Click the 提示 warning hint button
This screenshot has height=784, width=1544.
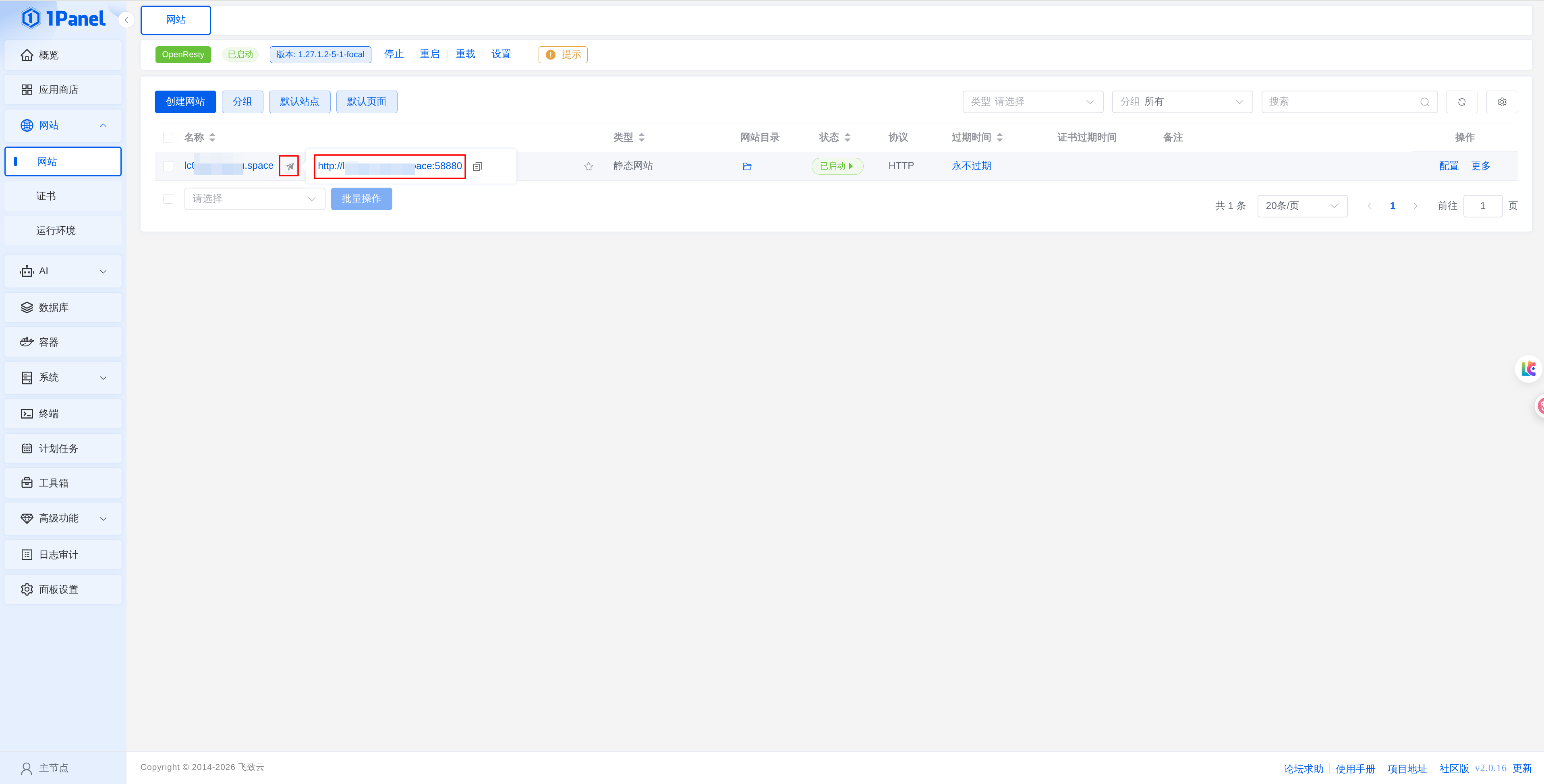point(563,54)
